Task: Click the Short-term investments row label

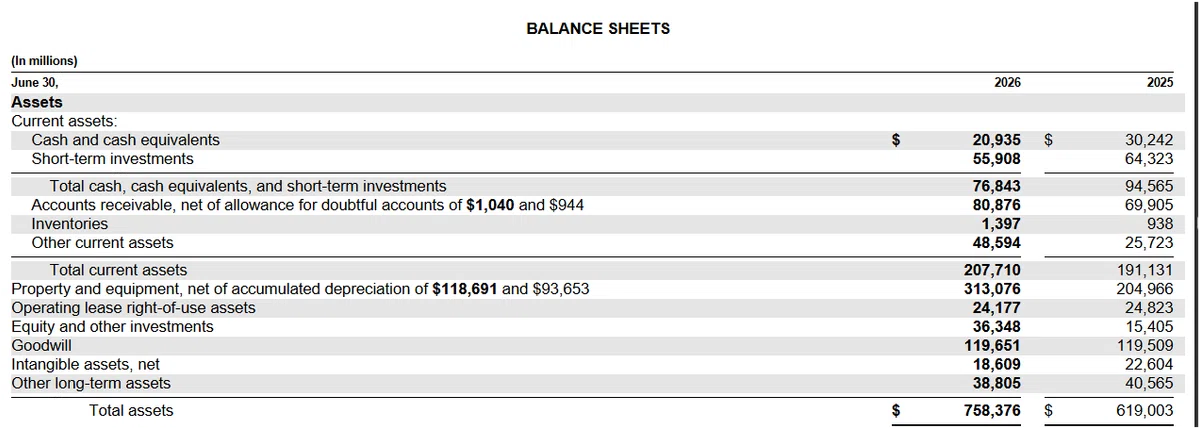Action: pyautogui.click(x=113, y=158)
